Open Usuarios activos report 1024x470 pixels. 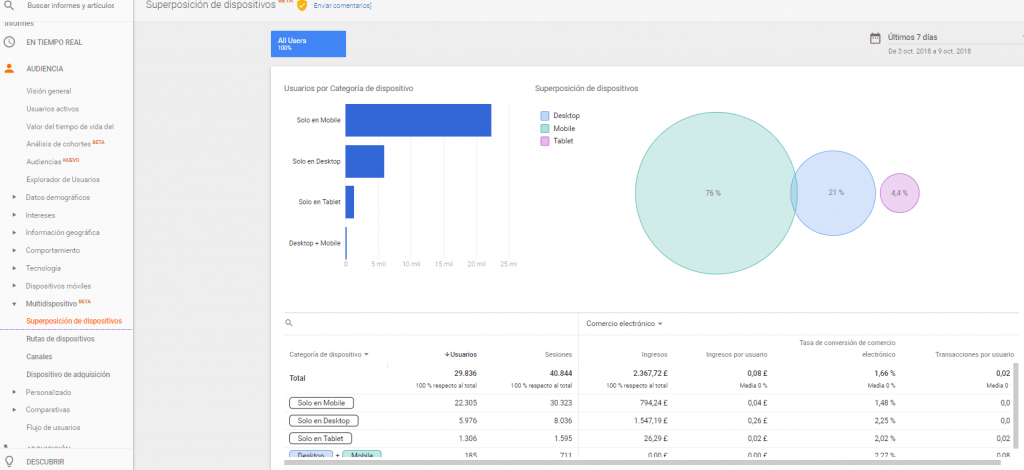(52, 109)
